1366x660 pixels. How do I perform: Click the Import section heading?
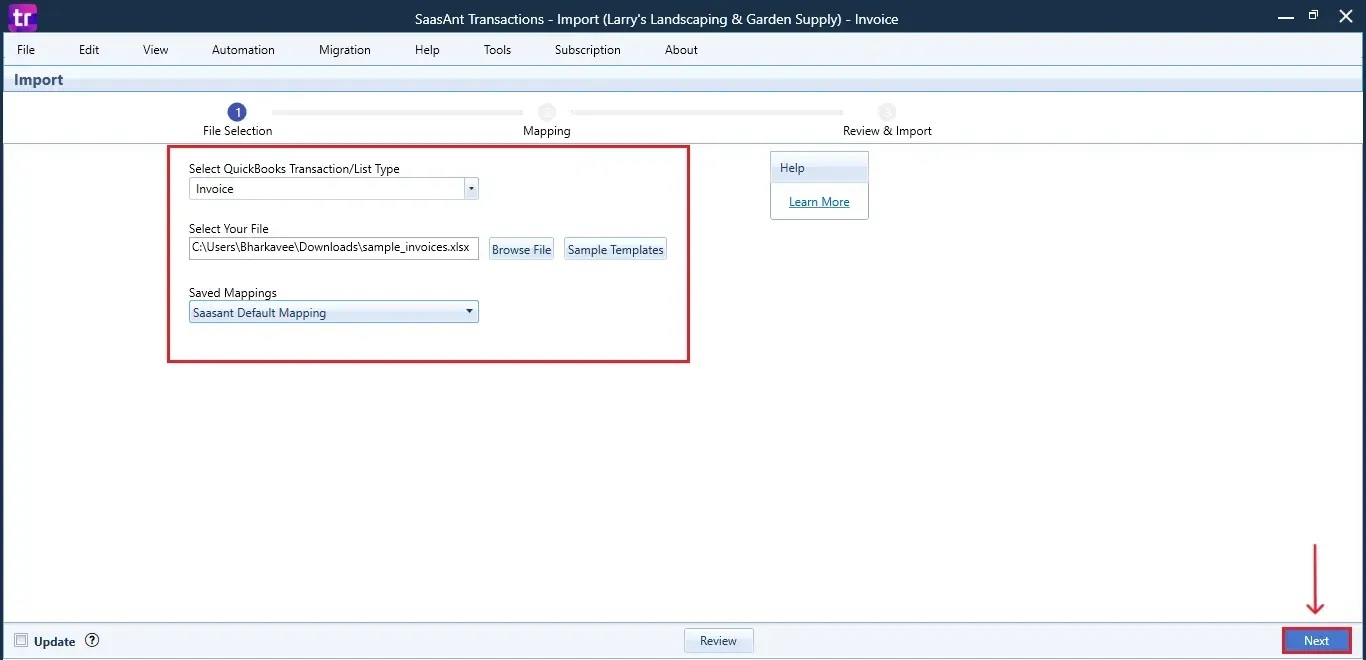(39, 80)
